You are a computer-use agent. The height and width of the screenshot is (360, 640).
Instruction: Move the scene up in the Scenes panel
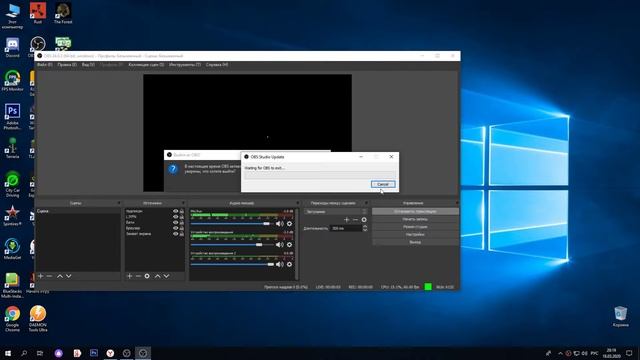(60, 276)
